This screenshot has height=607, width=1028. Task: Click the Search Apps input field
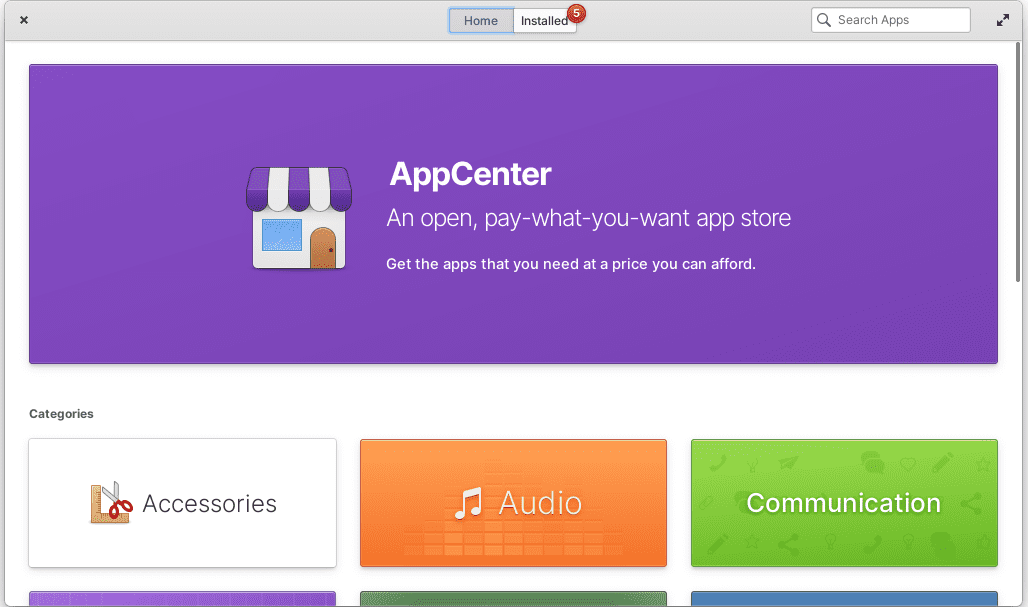pos(895,20)
